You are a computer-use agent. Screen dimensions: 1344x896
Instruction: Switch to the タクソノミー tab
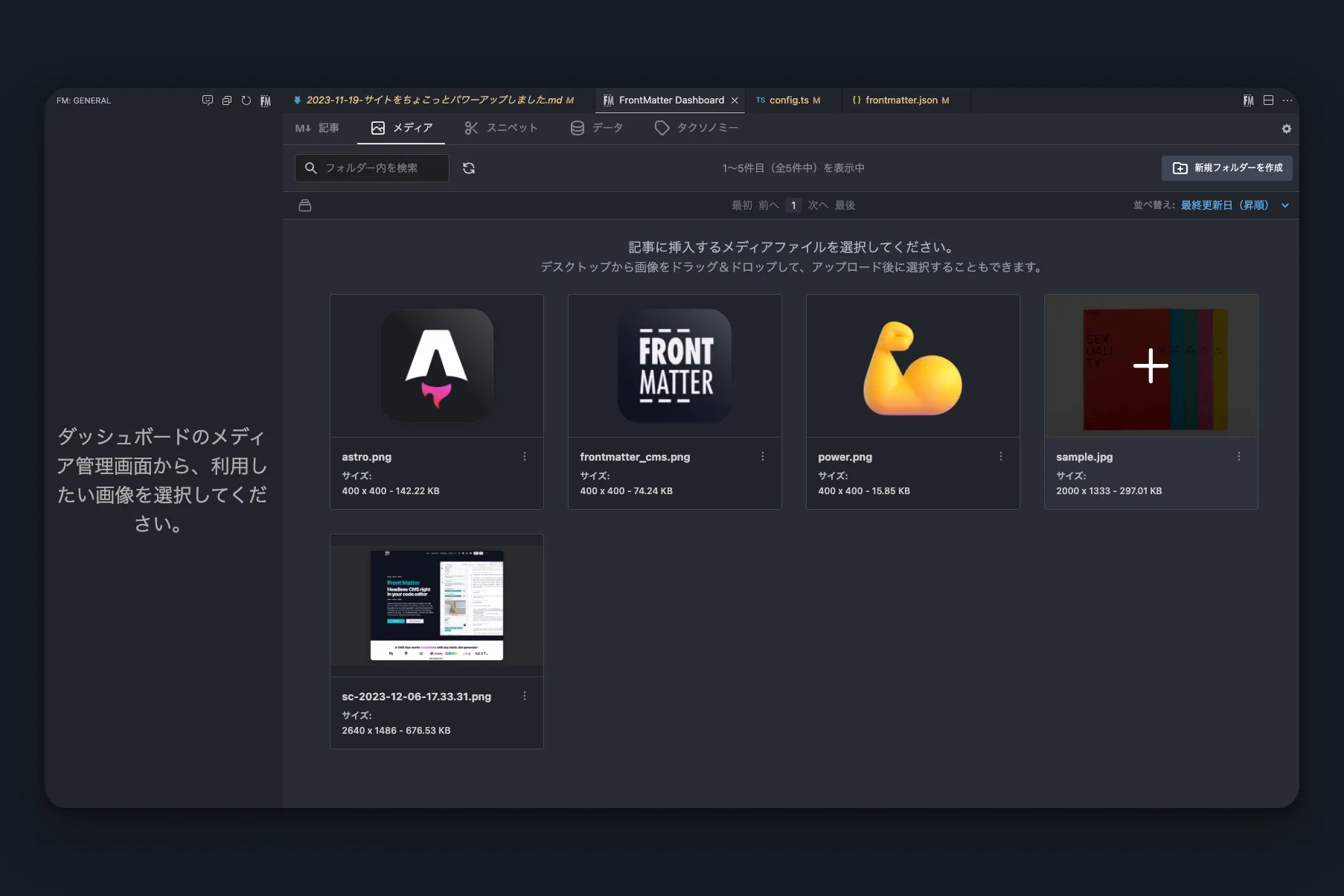click(697, 128)
